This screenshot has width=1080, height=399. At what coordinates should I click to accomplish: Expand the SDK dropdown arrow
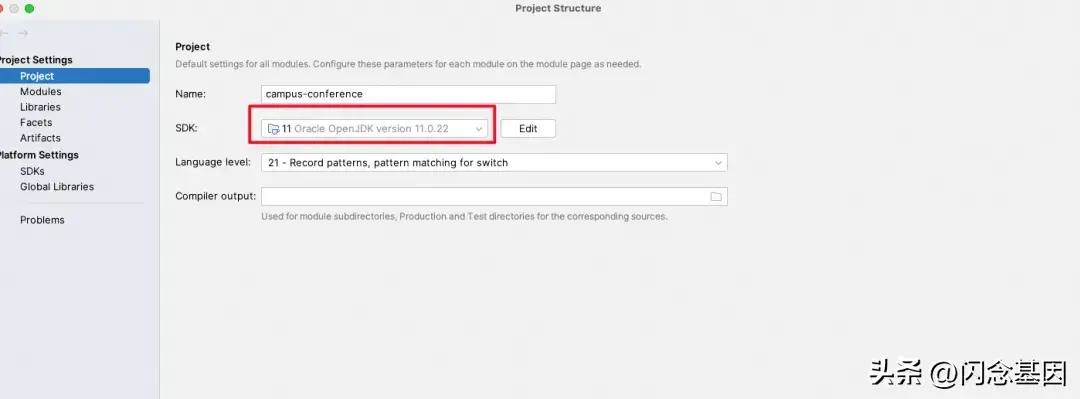click(479, 129)
